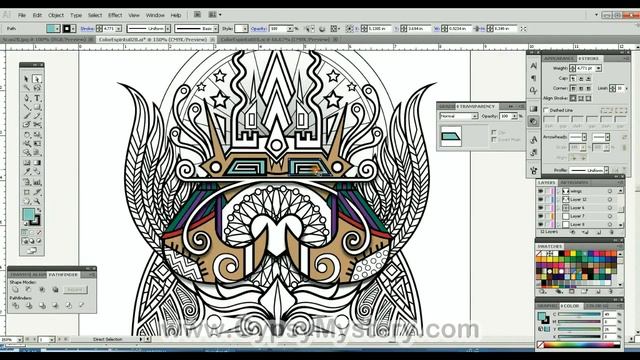This screenshot has height=360, width=640.
Task: Click delete layer trash icon
Action: click(611, 232)
